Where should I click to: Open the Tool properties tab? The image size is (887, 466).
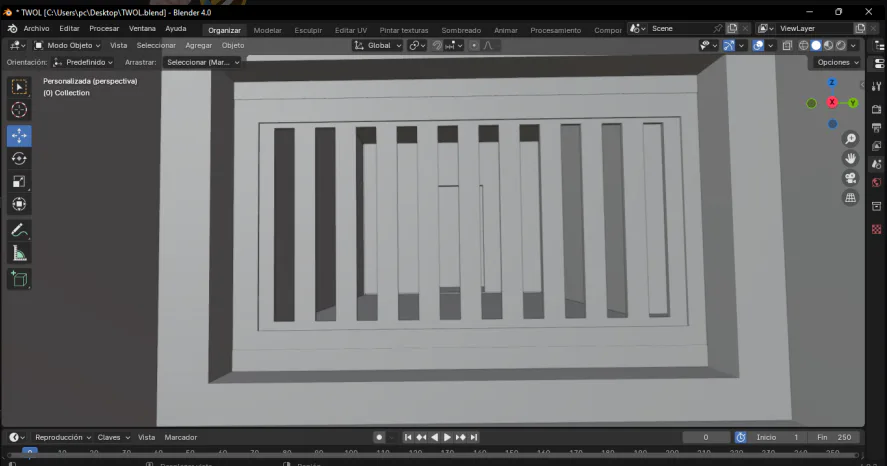coord(877,86)
